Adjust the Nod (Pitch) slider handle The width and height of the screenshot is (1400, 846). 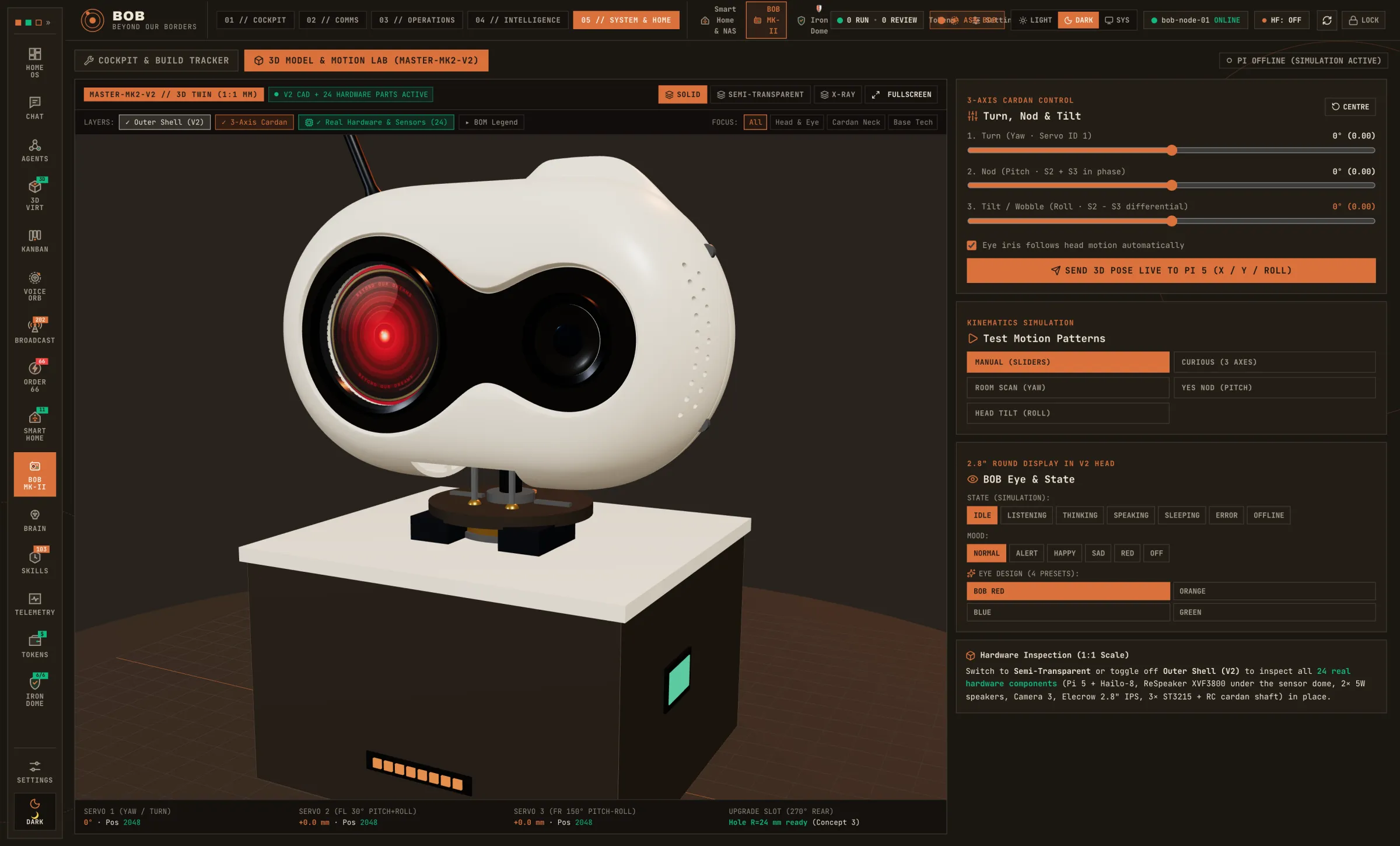(1172, 186)
